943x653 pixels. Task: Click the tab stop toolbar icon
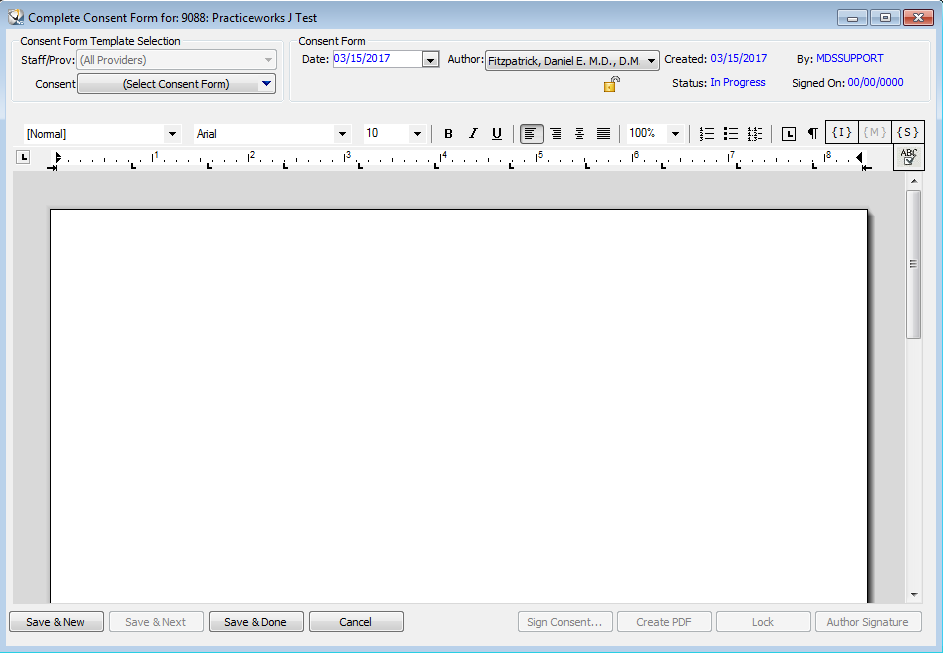click(788, 133)
